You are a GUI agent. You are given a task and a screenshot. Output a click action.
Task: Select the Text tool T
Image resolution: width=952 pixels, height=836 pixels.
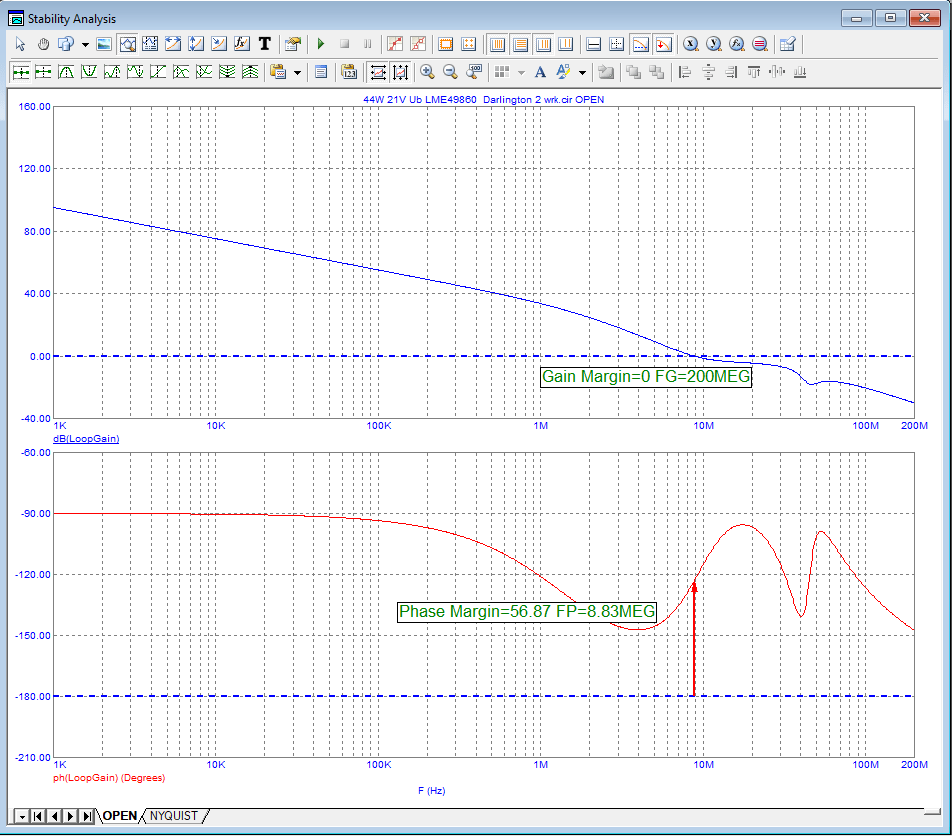(265, 44)
